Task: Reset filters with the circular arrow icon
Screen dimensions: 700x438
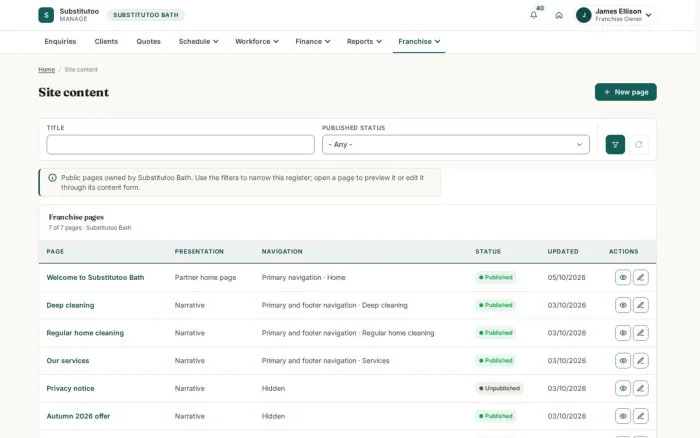Action: click(x=638, y=145)
